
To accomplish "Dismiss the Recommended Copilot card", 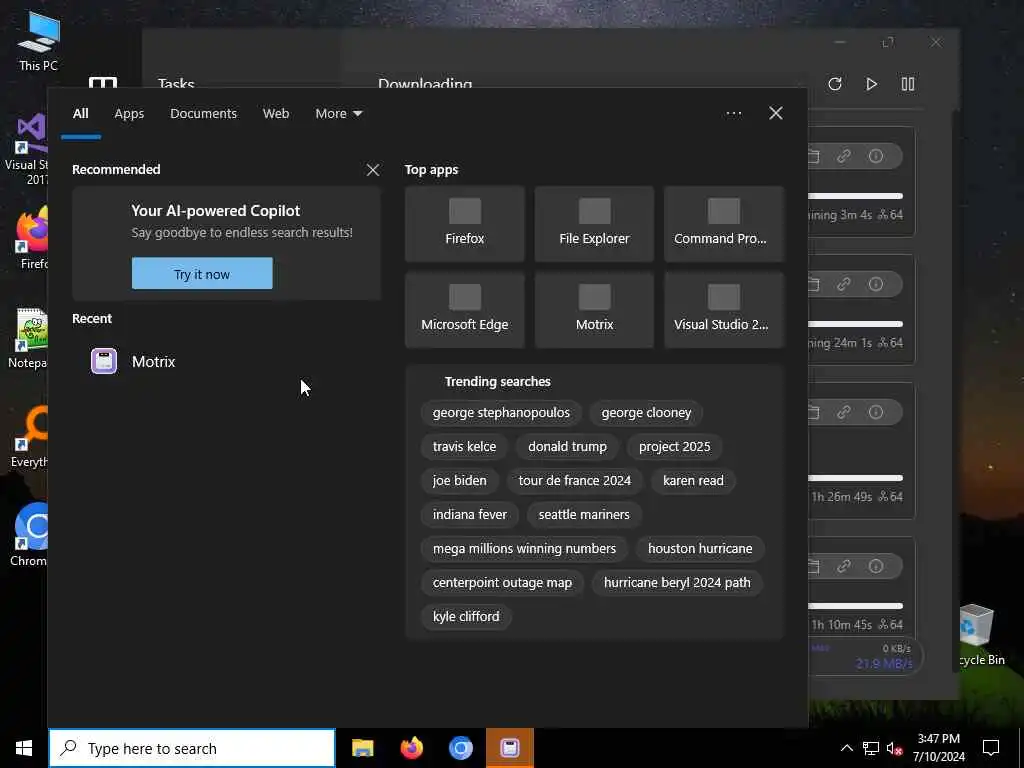I will coord(373,170).
